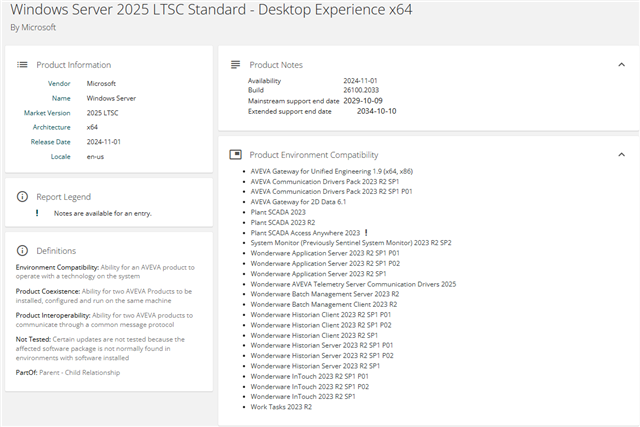
Task: Collapse the Product Environment Compatibility section
Action: 621,155
